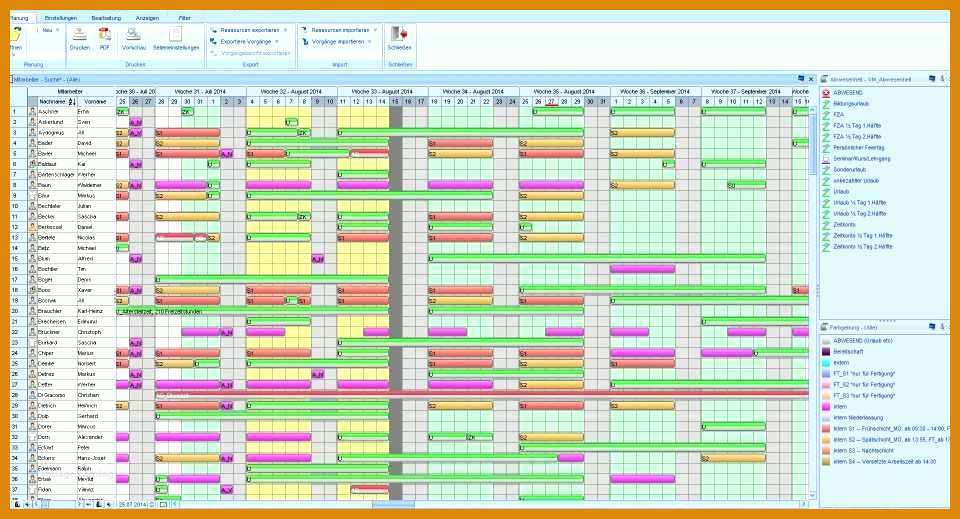Select 'intern Niederlassung' entry
960x519 pixels.
pos(858,417)
